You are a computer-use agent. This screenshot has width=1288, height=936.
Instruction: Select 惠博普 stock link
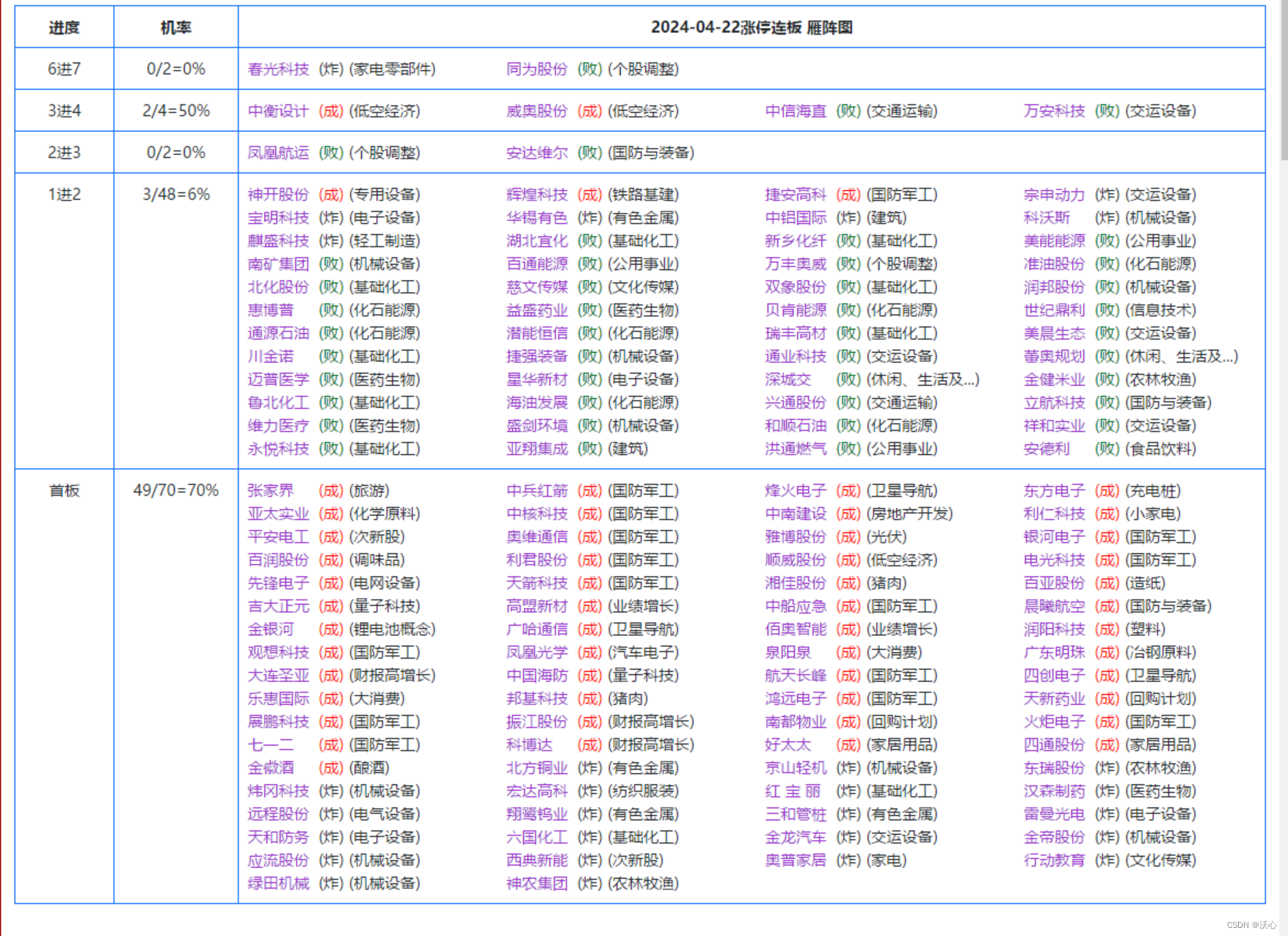(271, 310)
